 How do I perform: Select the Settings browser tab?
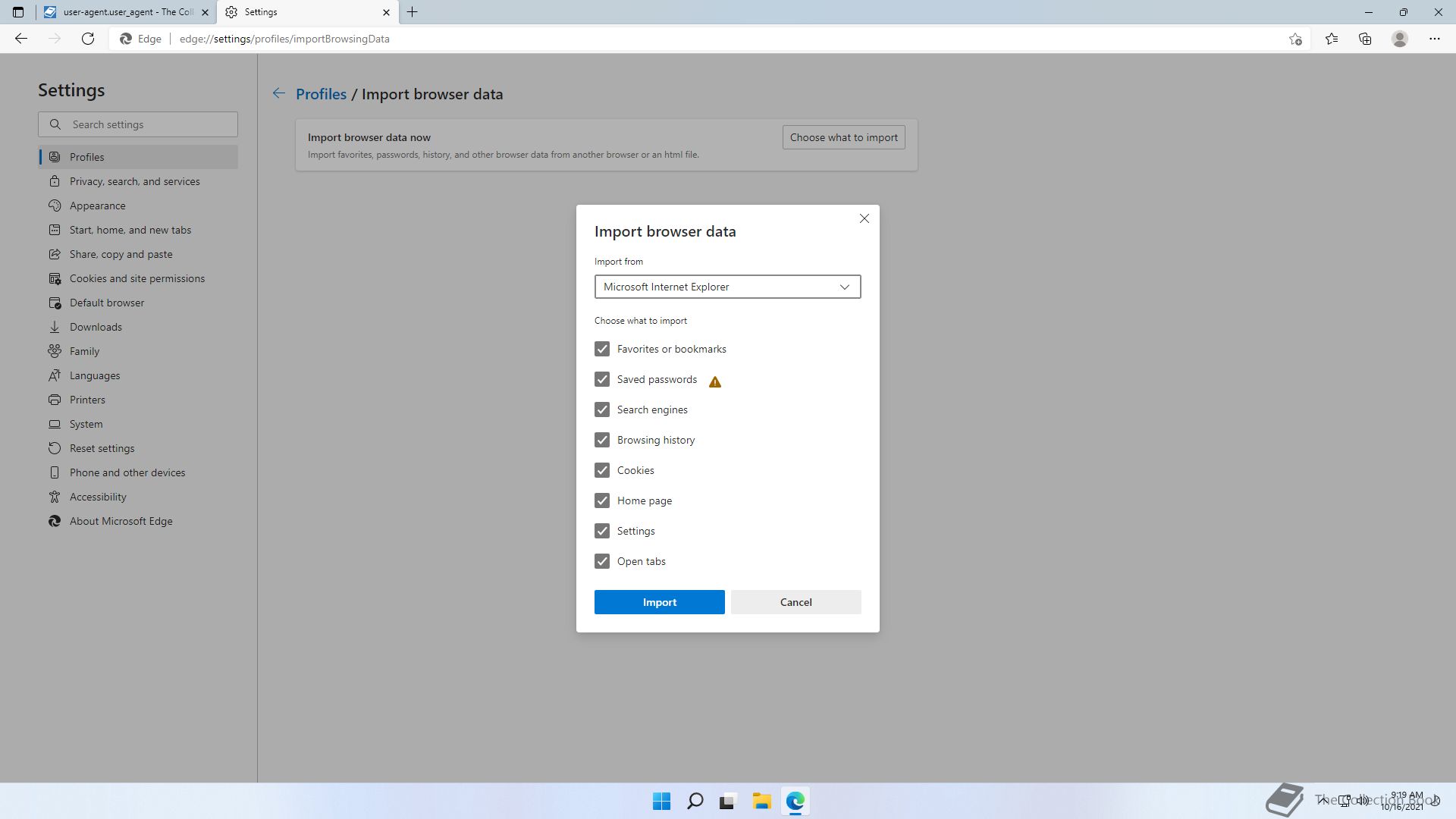[x=307, y=12]
